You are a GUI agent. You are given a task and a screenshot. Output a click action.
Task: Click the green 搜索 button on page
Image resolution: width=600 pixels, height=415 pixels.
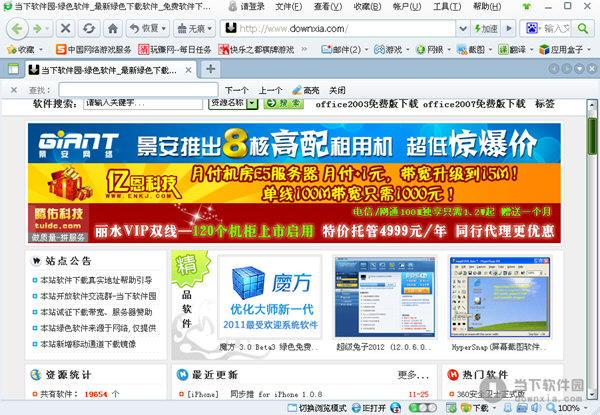pyautogui.click(x=284, y=103)
